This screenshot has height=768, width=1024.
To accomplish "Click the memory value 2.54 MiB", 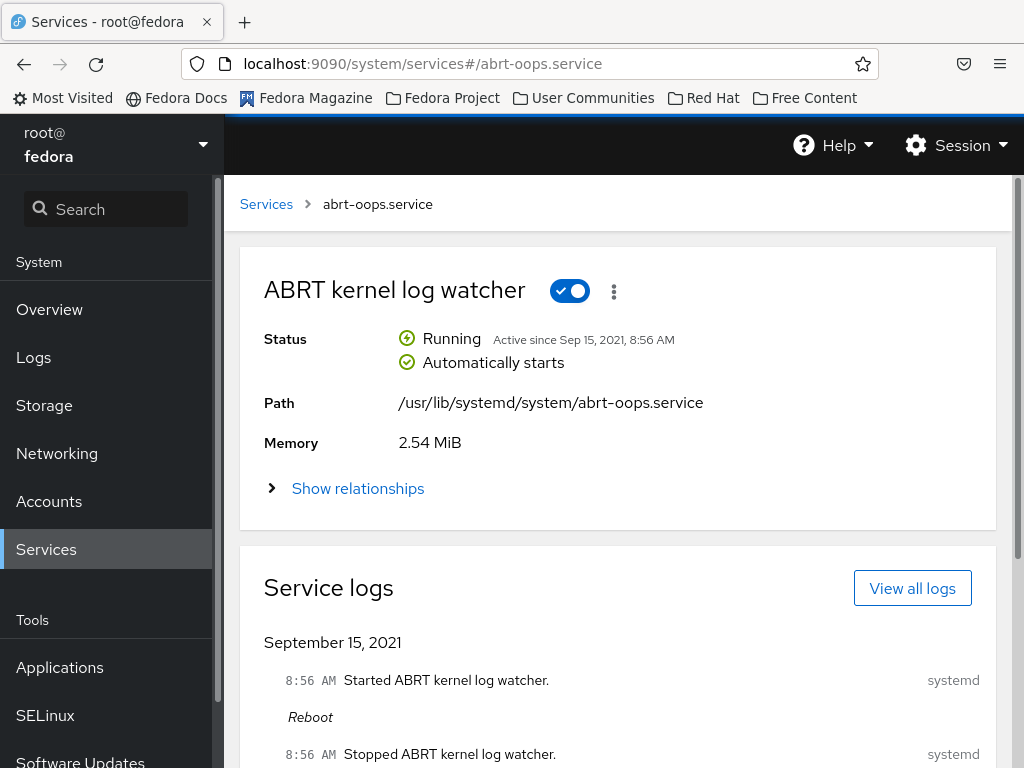I will (430, 443).
